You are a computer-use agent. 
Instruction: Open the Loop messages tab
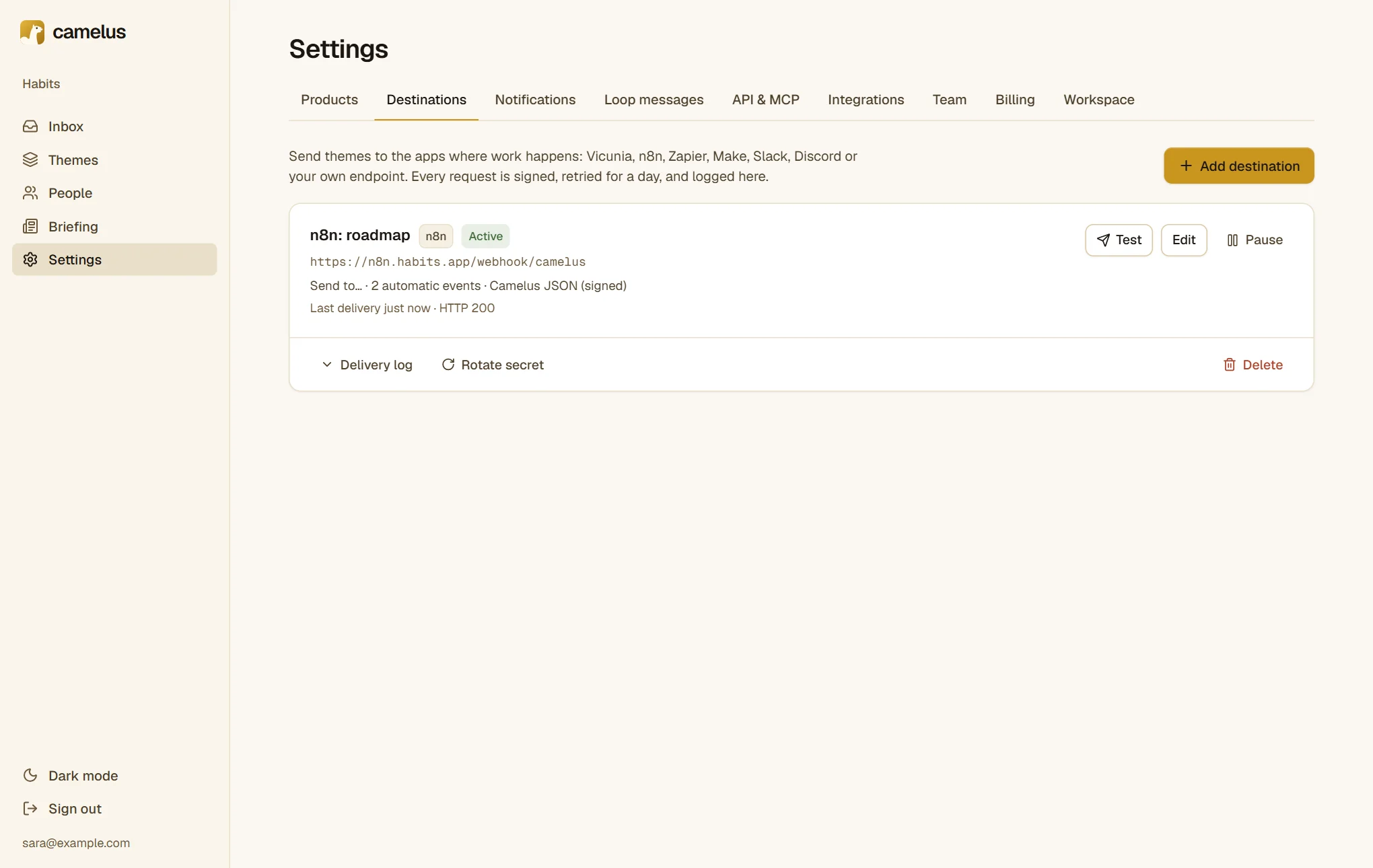654,100
